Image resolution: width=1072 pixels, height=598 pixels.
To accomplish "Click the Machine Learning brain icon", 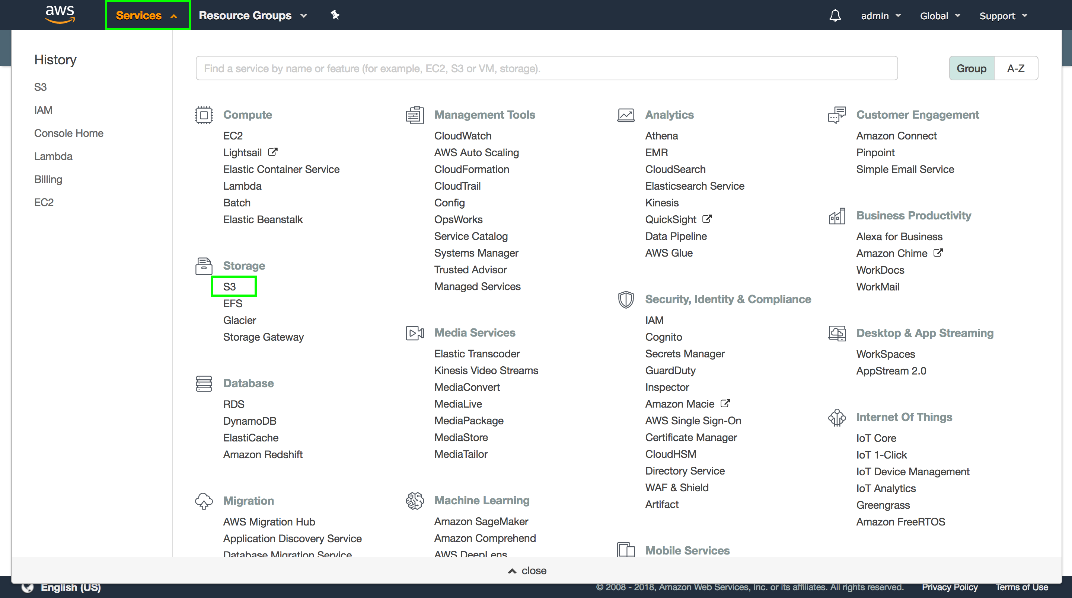I will point(415,501).
